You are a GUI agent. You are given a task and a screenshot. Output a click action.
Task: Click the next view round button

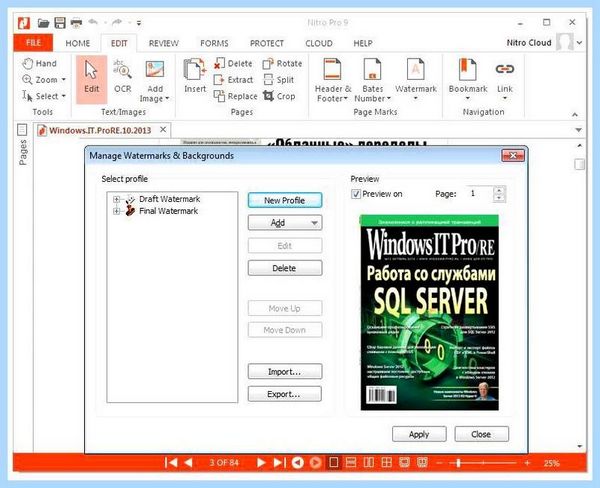(x=315, y=463)
